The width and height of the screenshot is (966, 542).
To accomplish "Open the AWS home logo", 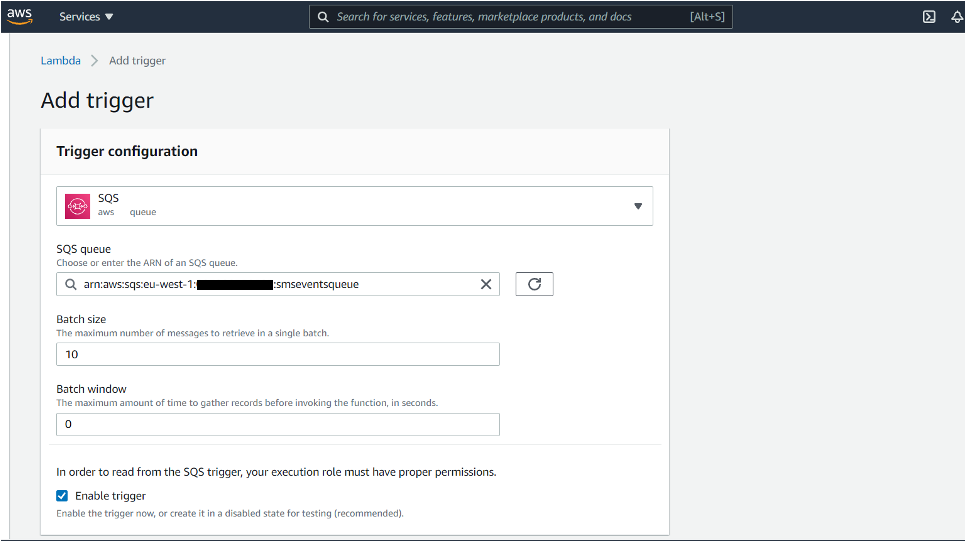I will [x=20, y=17].
